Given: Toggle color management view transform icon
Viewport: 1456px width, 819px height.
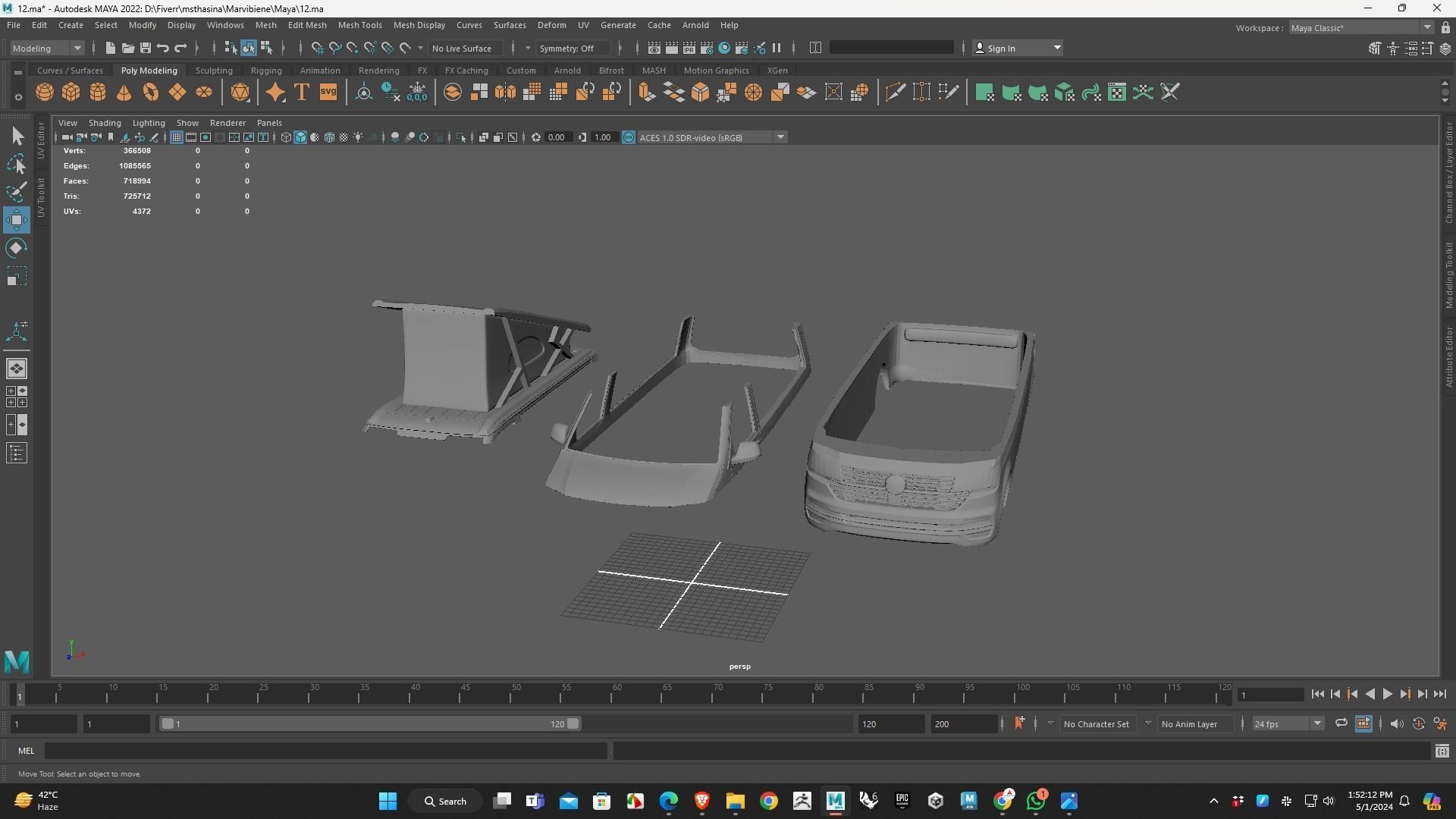Looking at the screenshot, I should click(628, 137).
